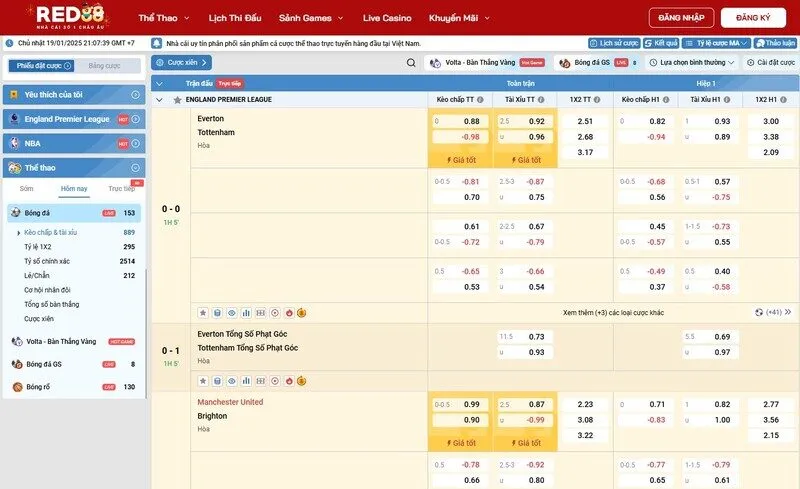800x489 pixels.
Task: Favorite the England Premier League star
Action: click(x=177, y=100)
